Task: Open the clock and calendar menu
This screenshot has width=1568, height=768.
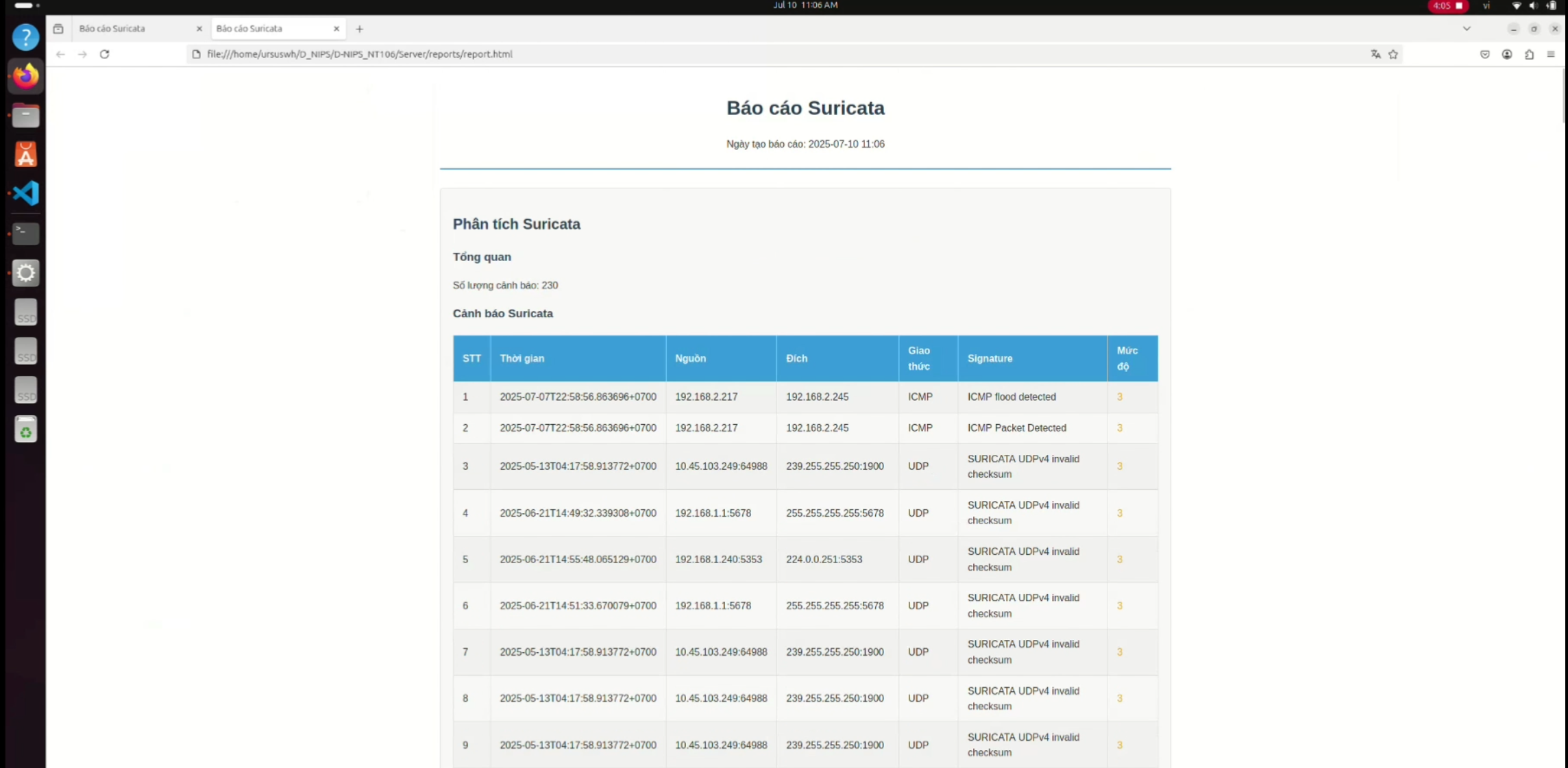Action: point(805,5)
